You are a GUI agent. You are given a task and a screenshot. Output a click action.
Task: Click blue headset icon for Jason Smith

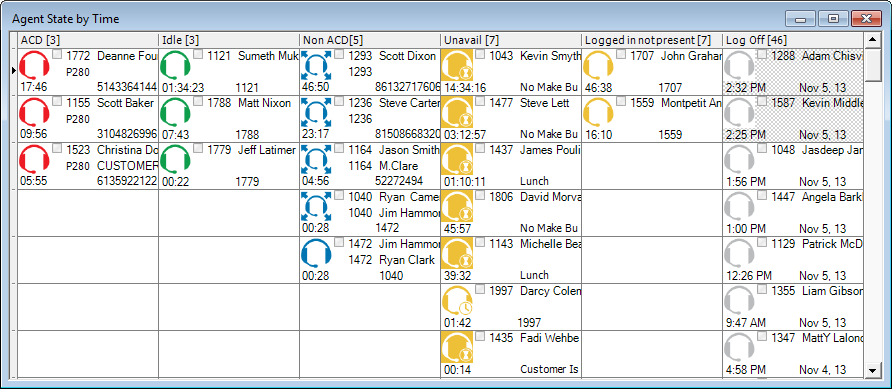coord(316,159)
